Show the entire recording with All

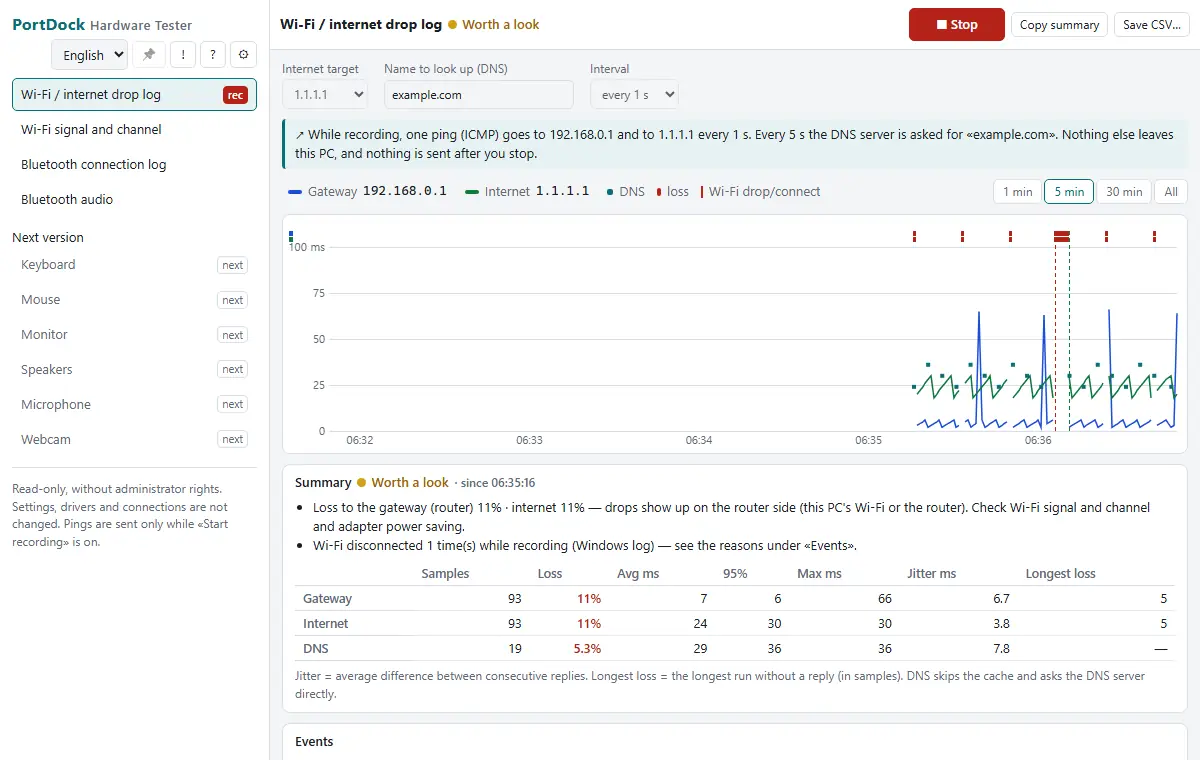tap(1172, 192)
